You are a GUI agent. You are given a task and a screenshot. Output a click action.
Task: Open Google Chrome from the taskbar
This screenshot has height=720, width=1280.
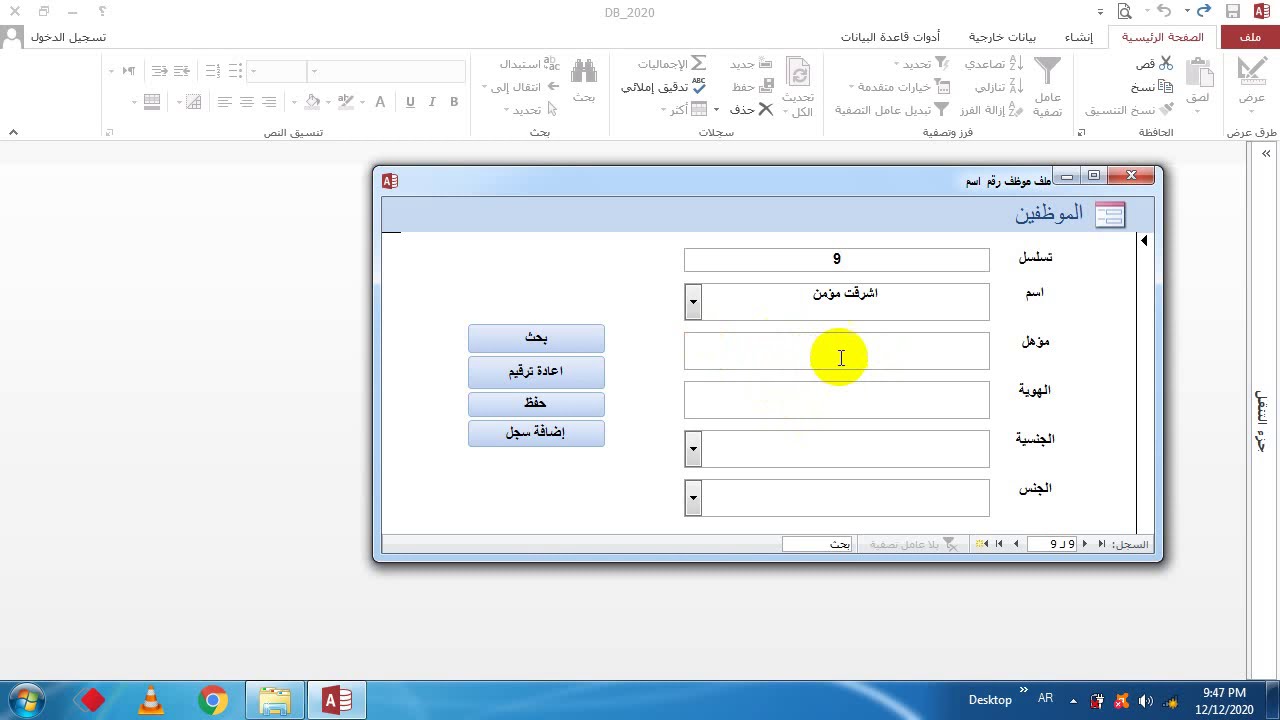[213, 700]
